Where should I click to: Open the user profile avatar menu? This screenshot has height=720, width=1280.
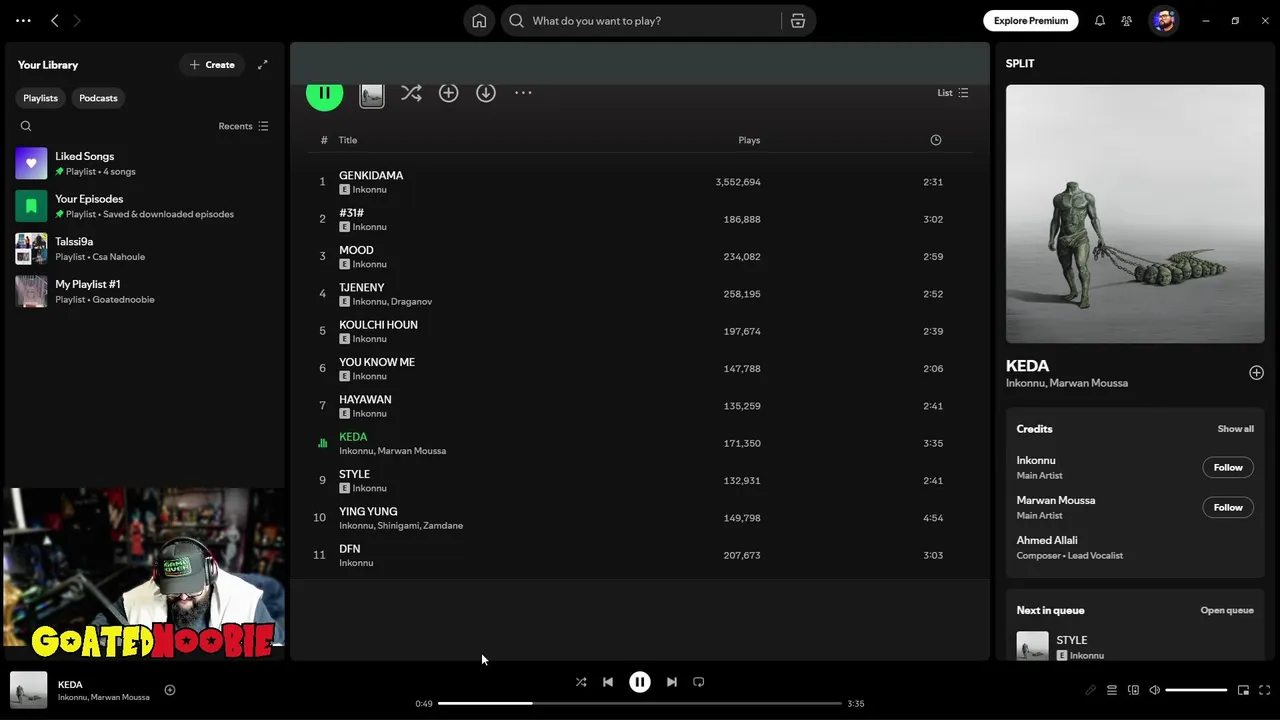click(x=1164, y=21)
